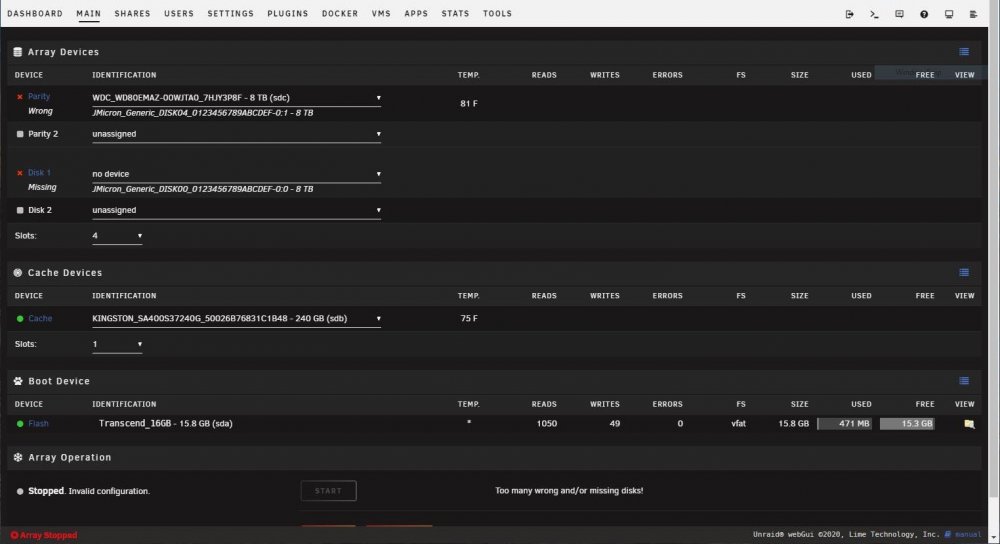Open the Cache device KINGSTON dropdown
The width and height of the screenshot is (1000, 544).
[x=237, y=318]
